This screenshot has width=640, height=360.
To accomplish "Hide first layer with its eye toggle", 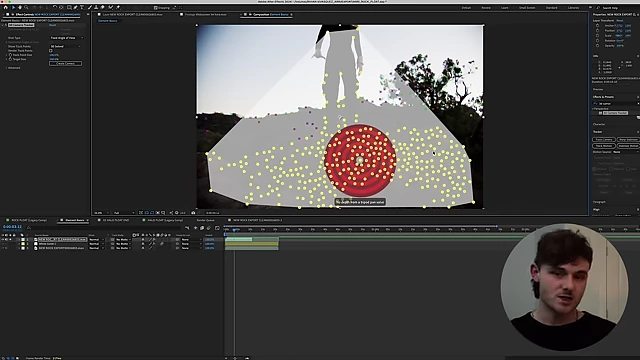I will (3, 240).
